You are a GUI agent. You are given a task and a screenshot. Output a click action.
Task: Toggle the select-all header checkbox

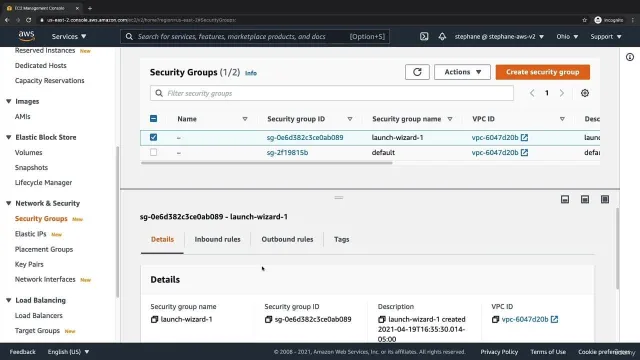[153, 119]
